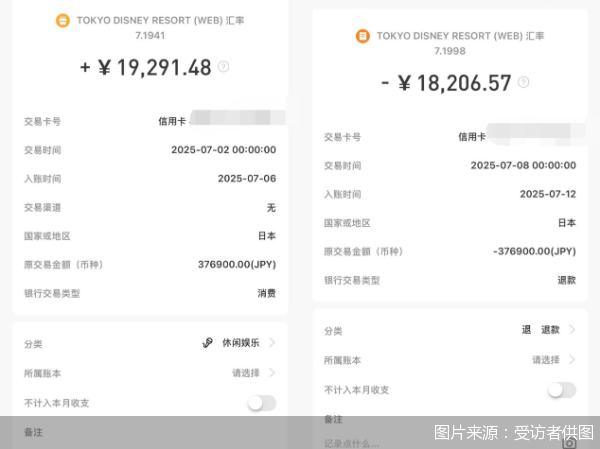Tap the orange merchant icon in left panel
Screen dimensions: 600x449
pyautogui.click(x=63, y=20)
